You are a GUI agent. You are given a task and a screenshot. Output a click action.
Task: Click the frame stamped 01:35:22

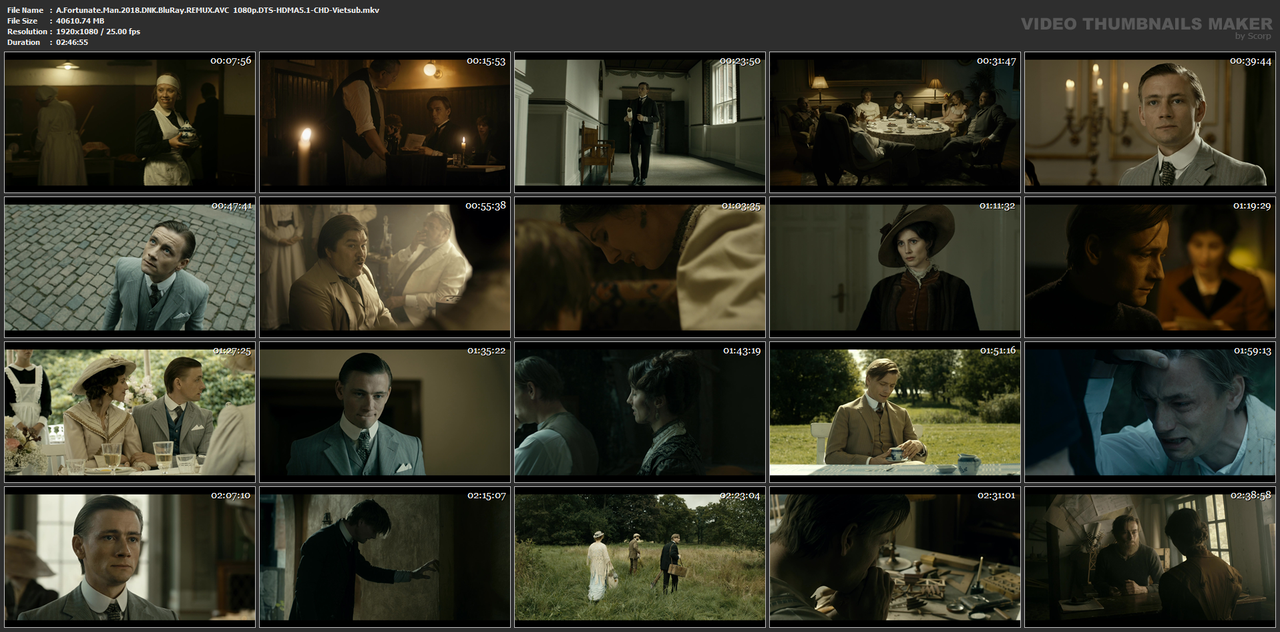tap(385, 412)
